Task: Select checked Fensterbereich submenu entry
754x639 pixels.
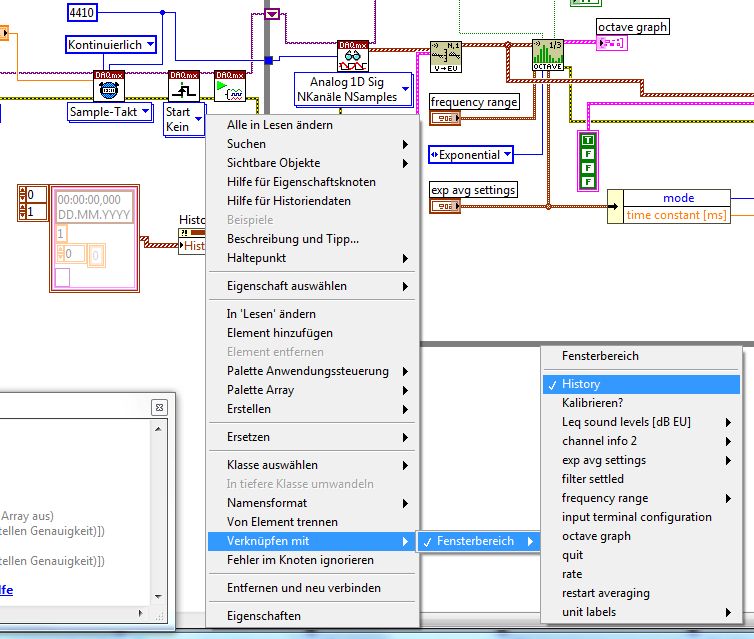Action: 478,541
